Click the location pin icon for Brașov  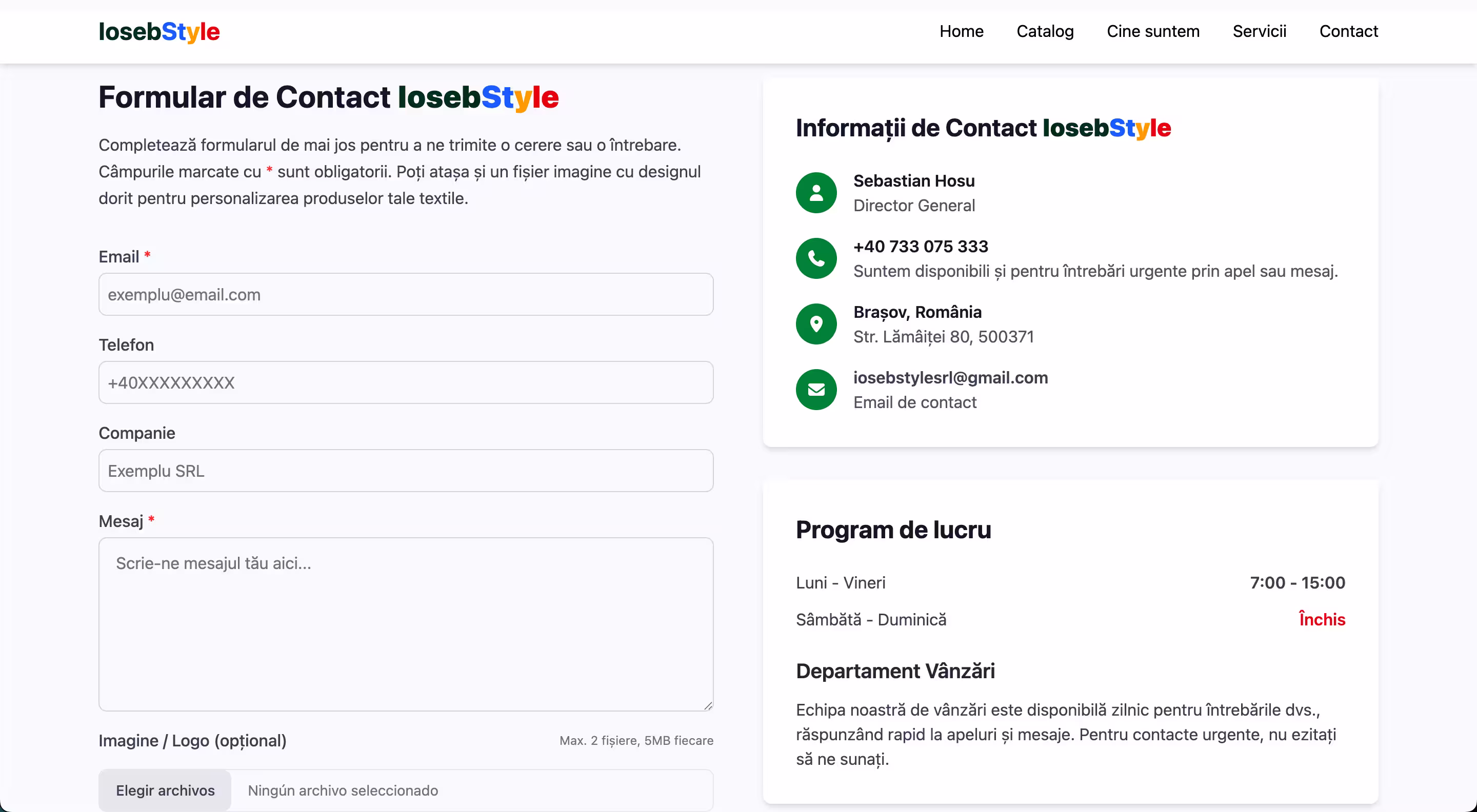coord(816,324)
